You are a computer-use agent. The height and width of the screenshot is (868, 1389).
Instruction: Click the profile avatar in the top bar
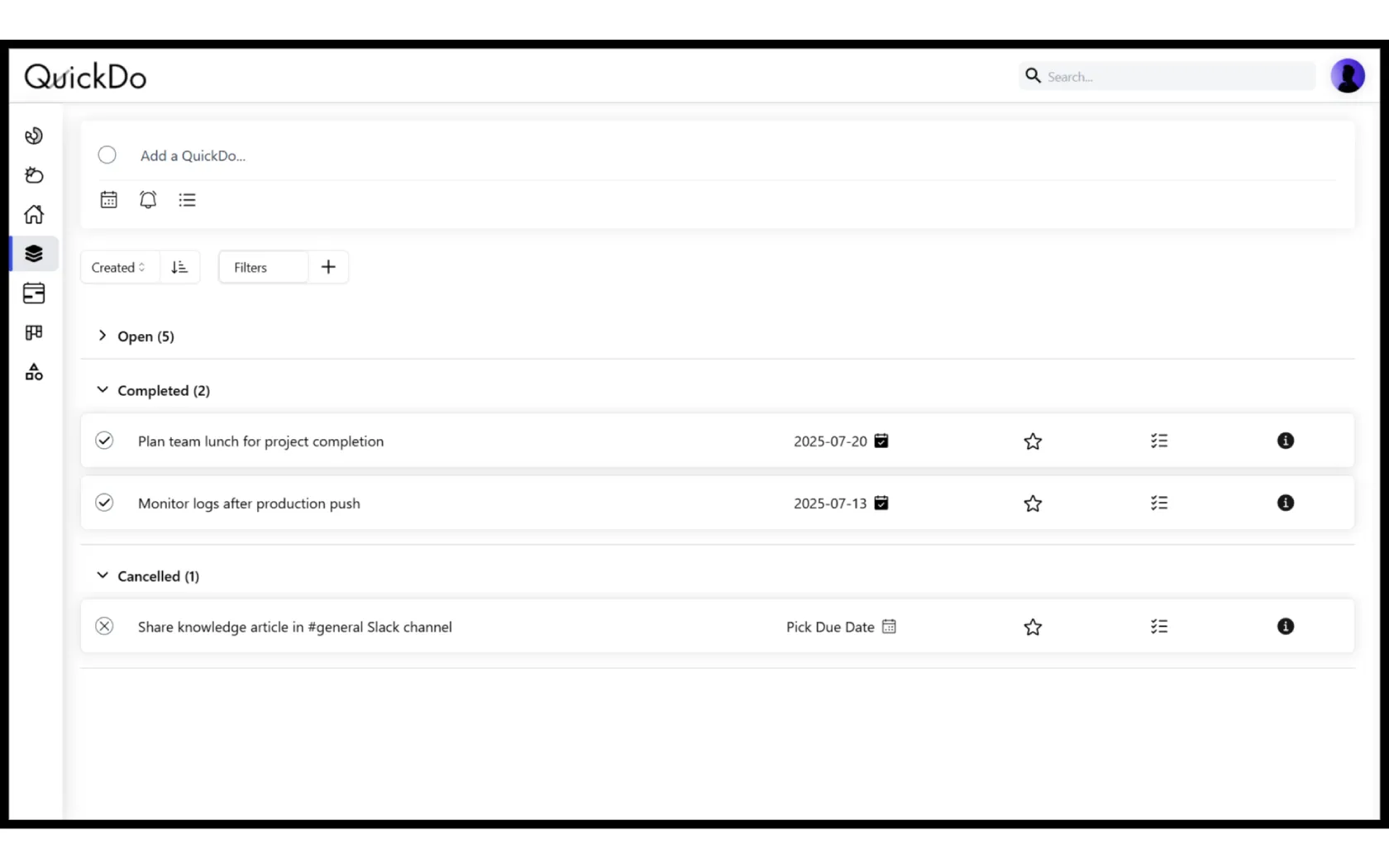tap(1348, 75)
